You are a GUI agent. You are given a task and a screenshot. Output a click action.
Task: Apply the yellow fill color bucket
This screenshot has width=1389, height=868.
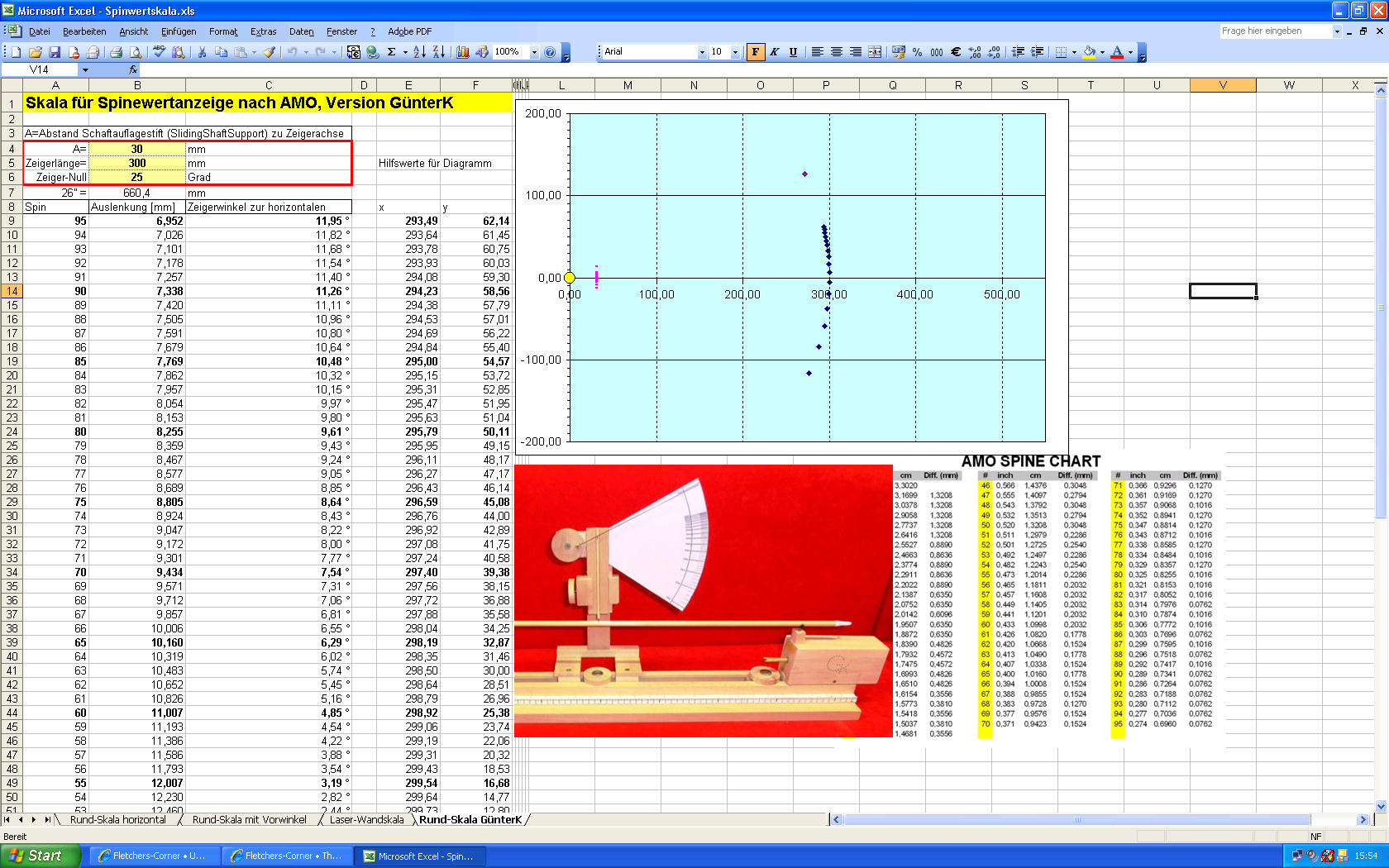pyautogui.click(x=1089, y=52)
